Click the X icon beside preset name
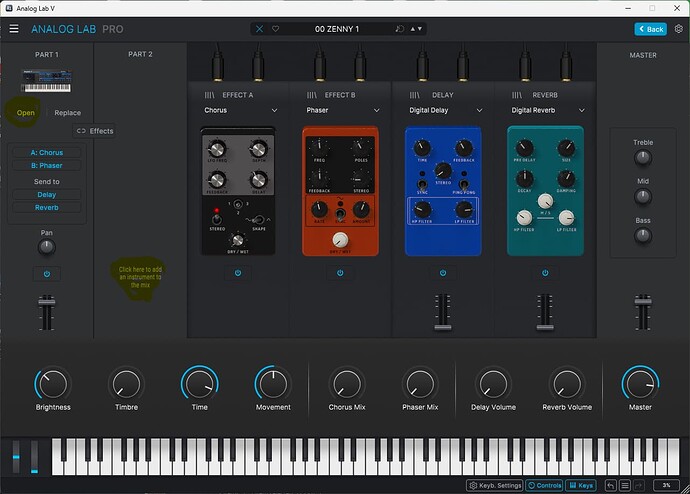The image size is (690, 494). point(260,29)
